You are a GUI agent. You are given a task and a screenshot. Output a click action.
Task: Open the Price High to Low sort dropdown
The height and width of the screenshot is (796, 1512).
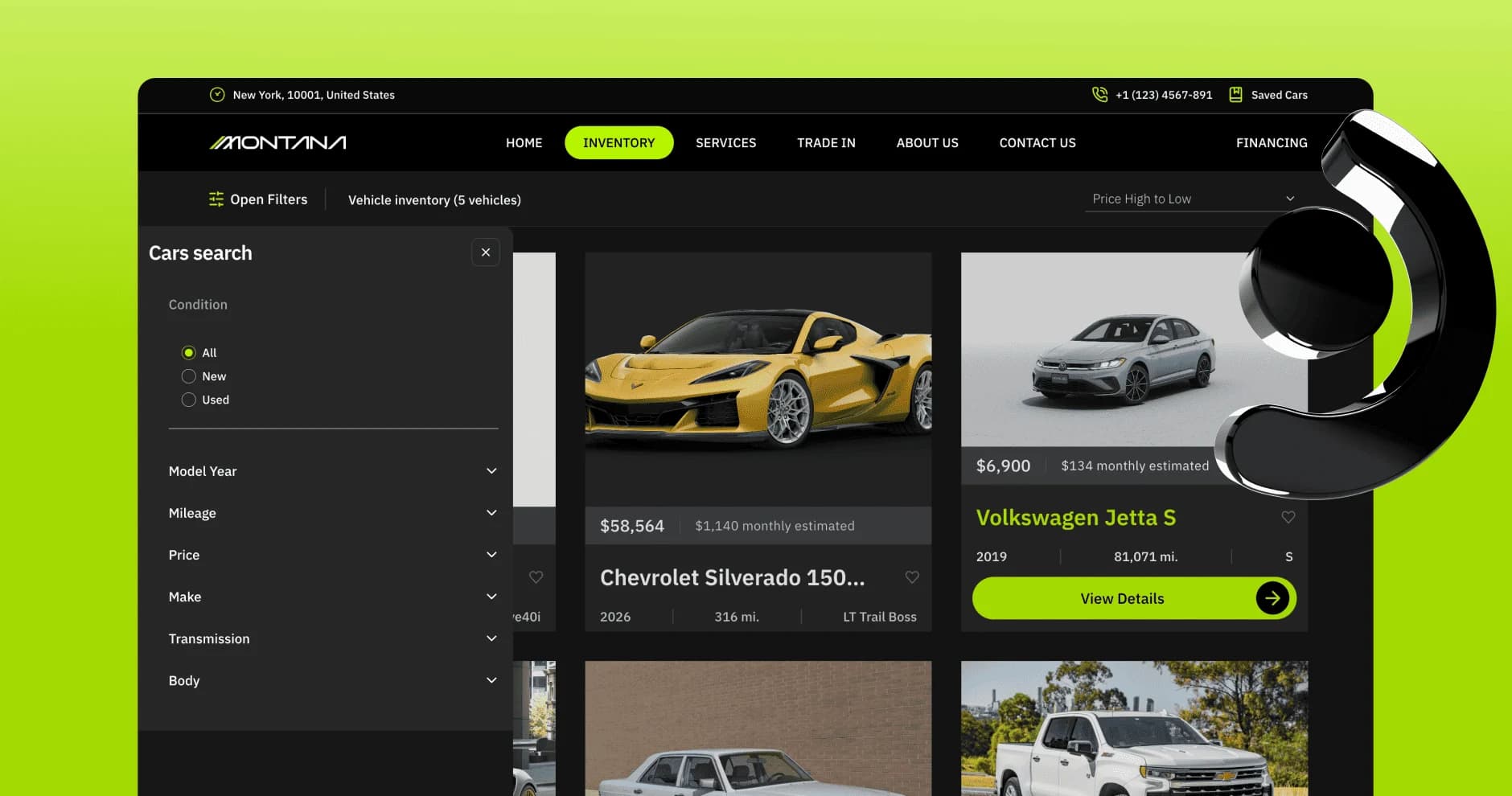coord(1192,198)
